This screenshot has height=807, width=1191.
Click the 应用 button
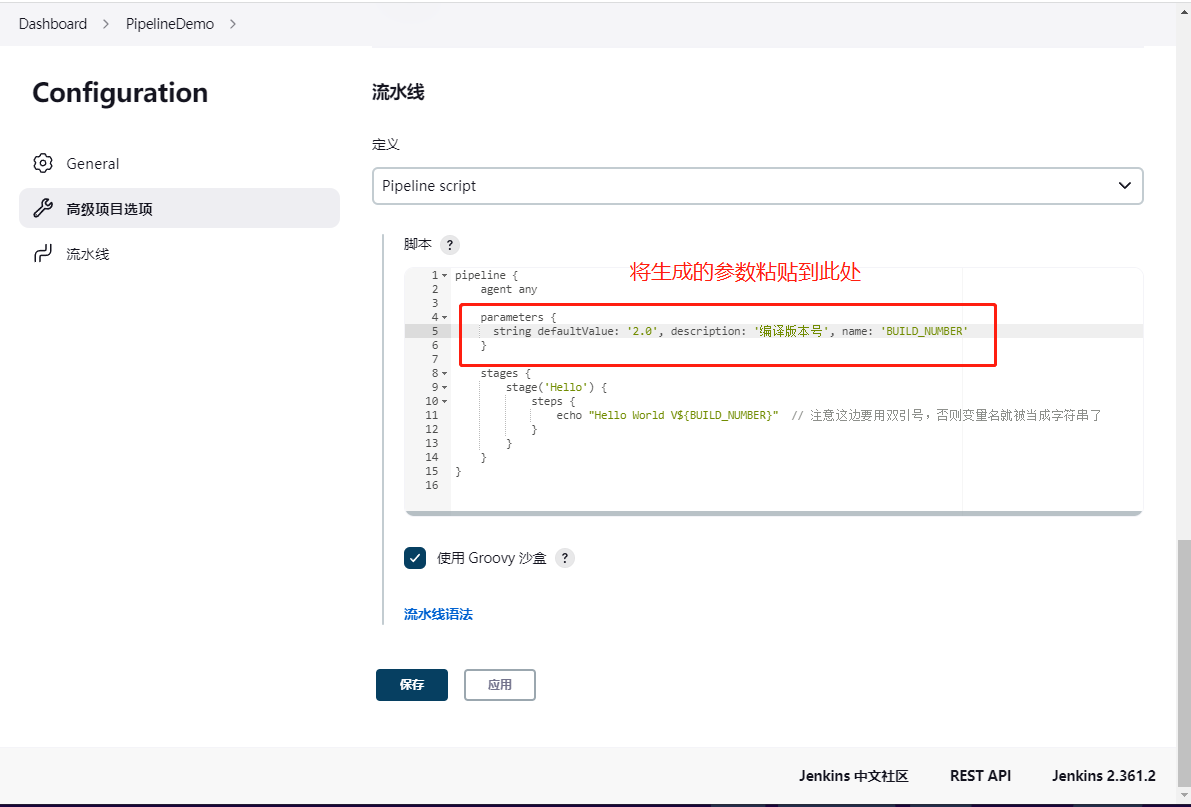tap(499, 684)
